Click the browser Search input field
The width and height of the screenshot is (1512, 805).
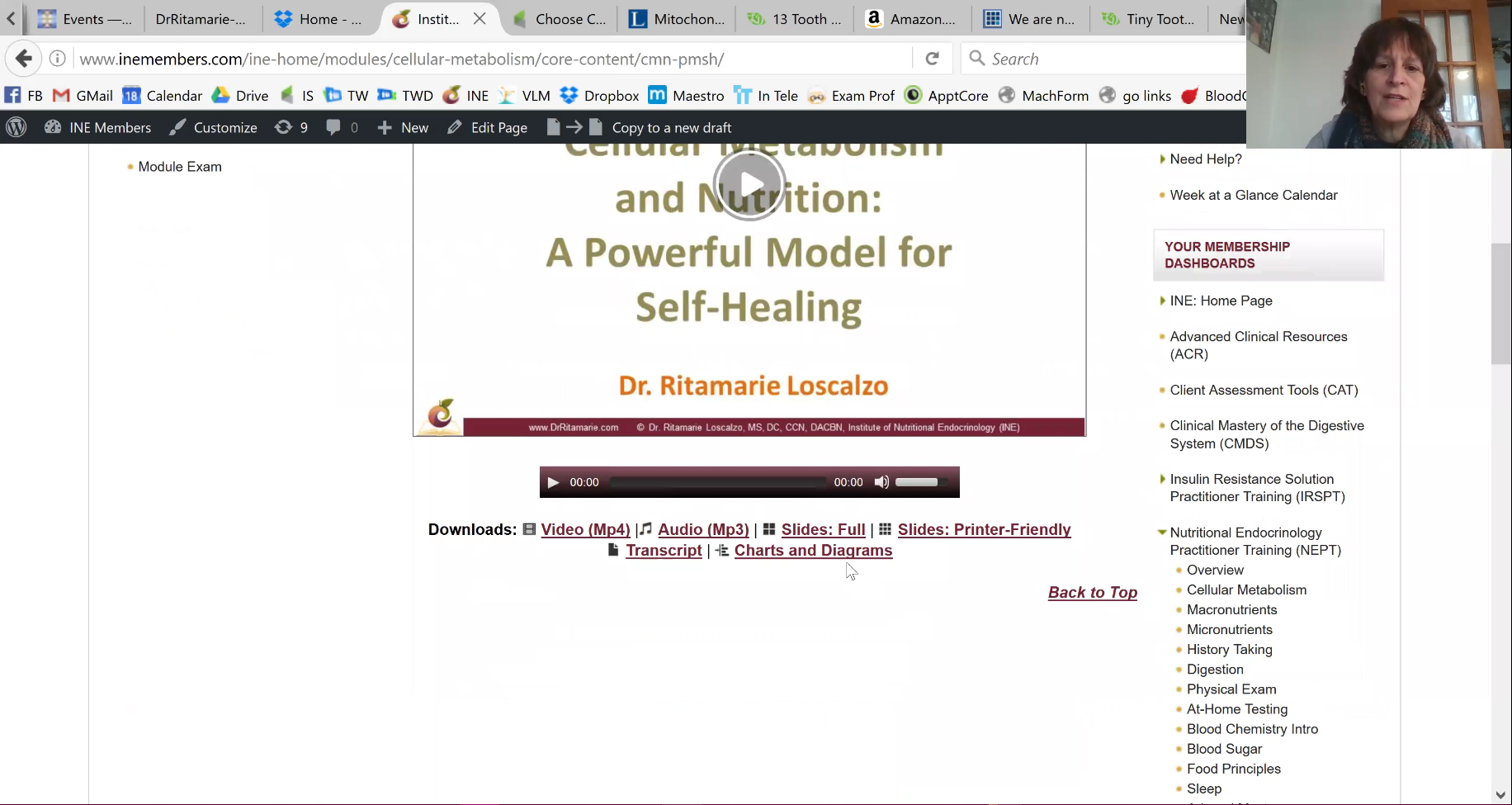1106,59
